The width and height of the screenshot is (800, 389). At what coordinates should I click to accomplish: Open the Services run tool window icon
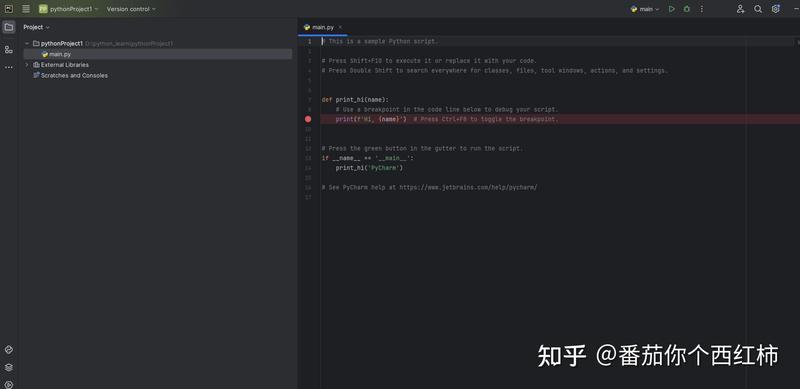[9, 384]
